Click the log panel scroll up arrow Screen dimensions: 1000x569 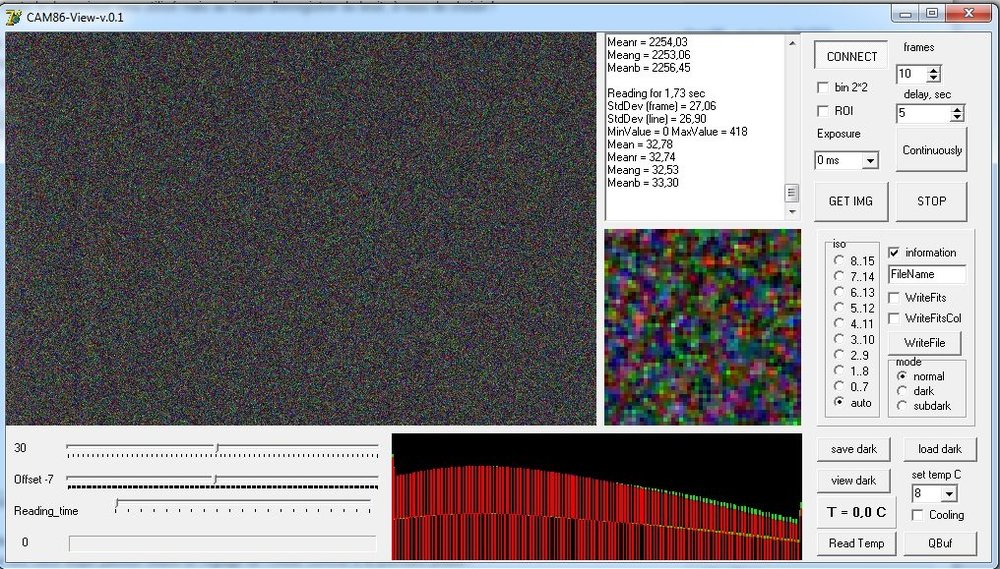792,43
